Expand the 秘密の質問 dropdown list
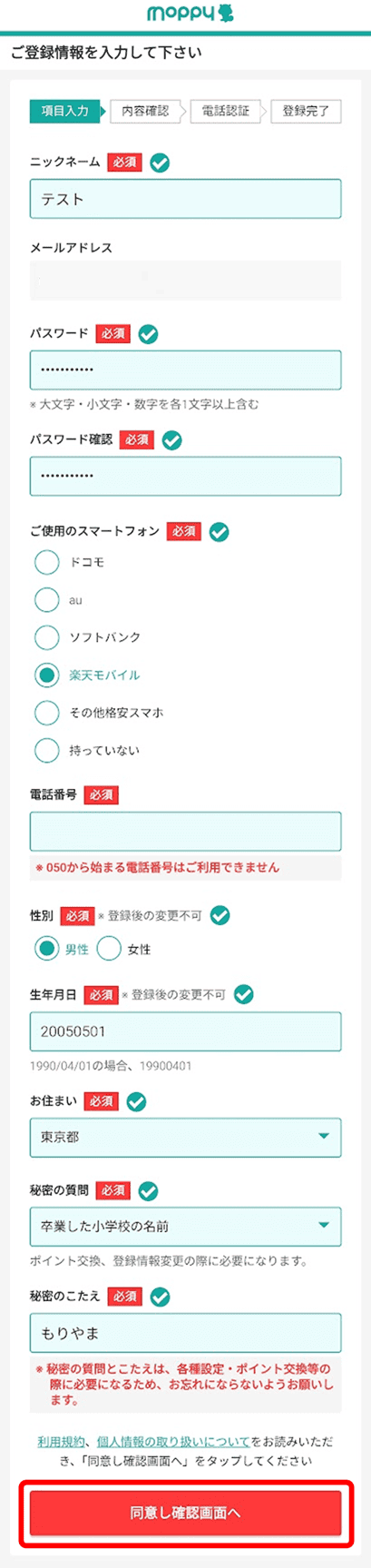The image size is (371, 1568). tap(185, 1227)
